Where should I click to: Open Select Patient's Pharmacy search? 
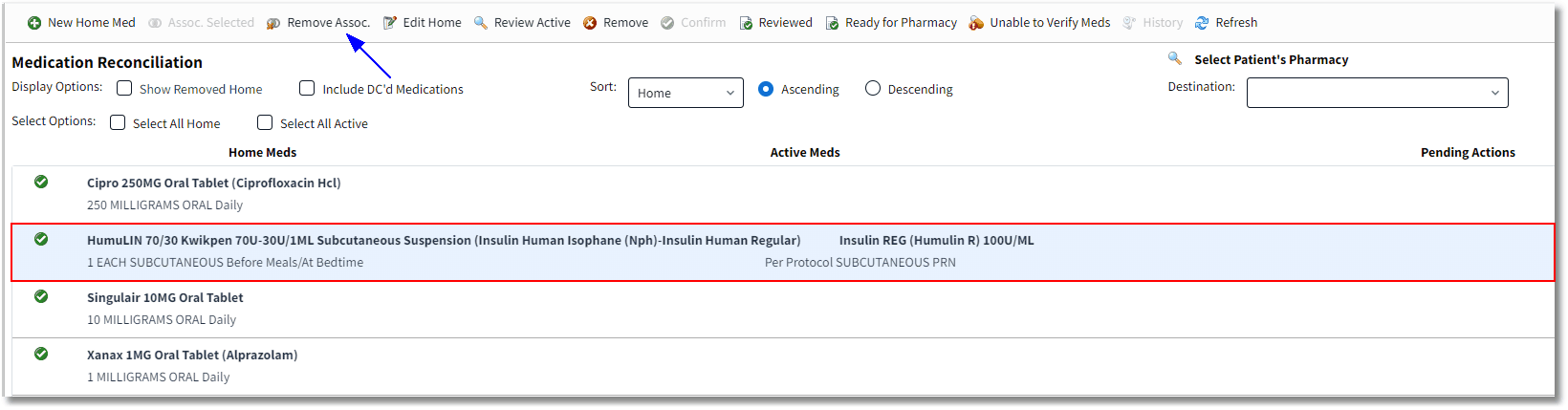[1175, 59]
